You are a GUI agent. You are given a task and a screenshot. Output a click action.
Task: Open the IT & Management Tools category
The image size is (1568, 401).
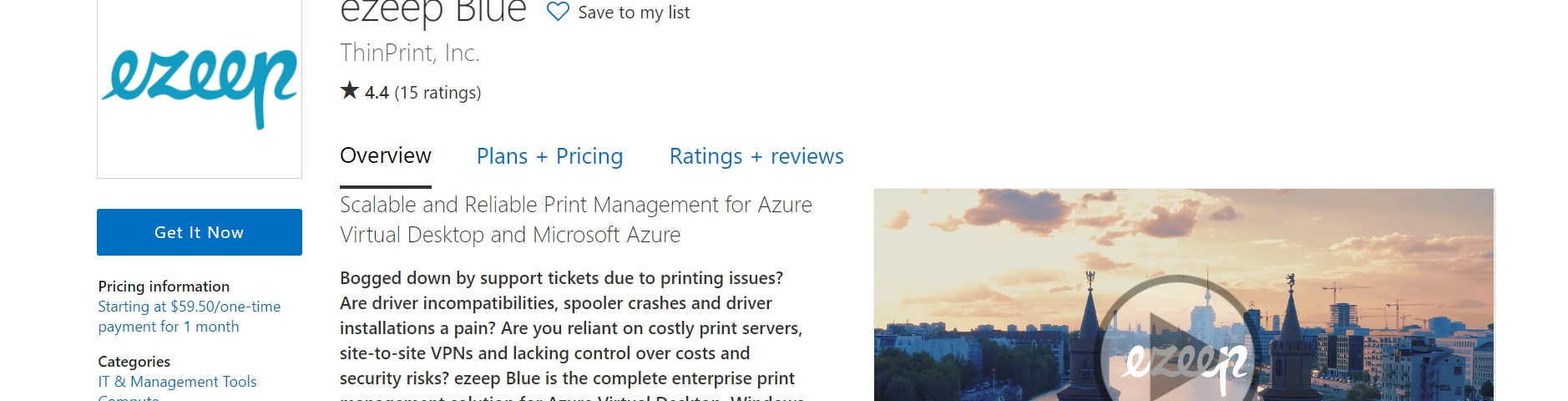177,382
